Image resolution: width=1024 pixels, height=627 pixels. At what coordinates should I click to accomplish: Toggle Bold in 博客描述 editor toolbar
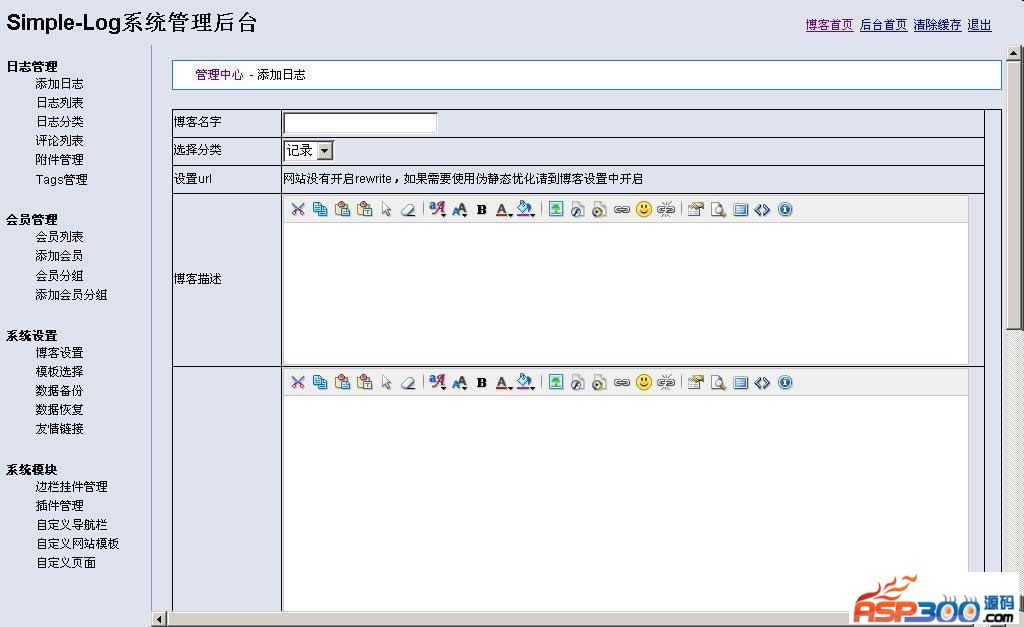click(481, 210)
